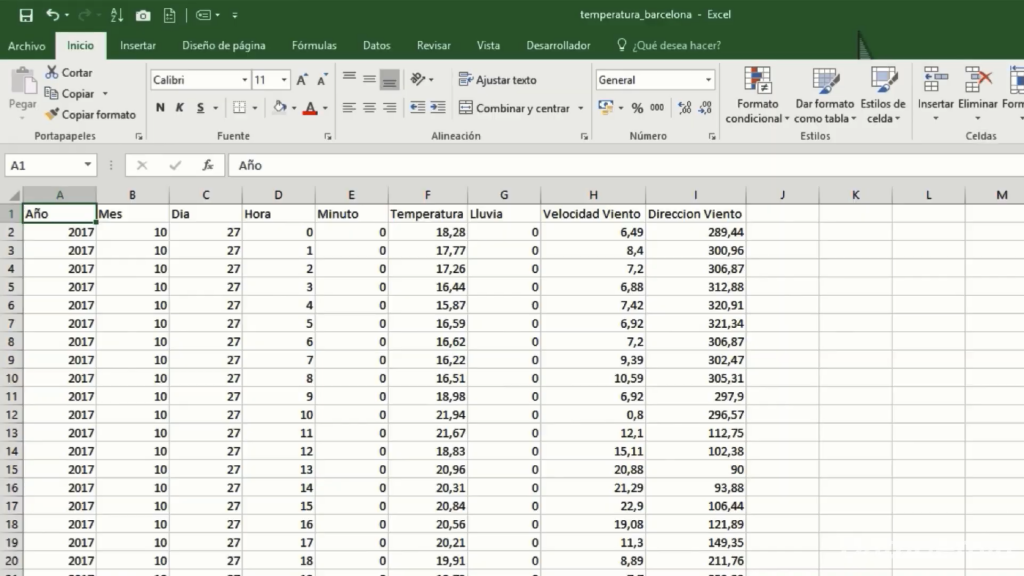Image resolution: width=1024 pixels, height=576 pixels.
Task: Click the Undo arrow icon
Action: pyautogui.click(x=52, y=15)
